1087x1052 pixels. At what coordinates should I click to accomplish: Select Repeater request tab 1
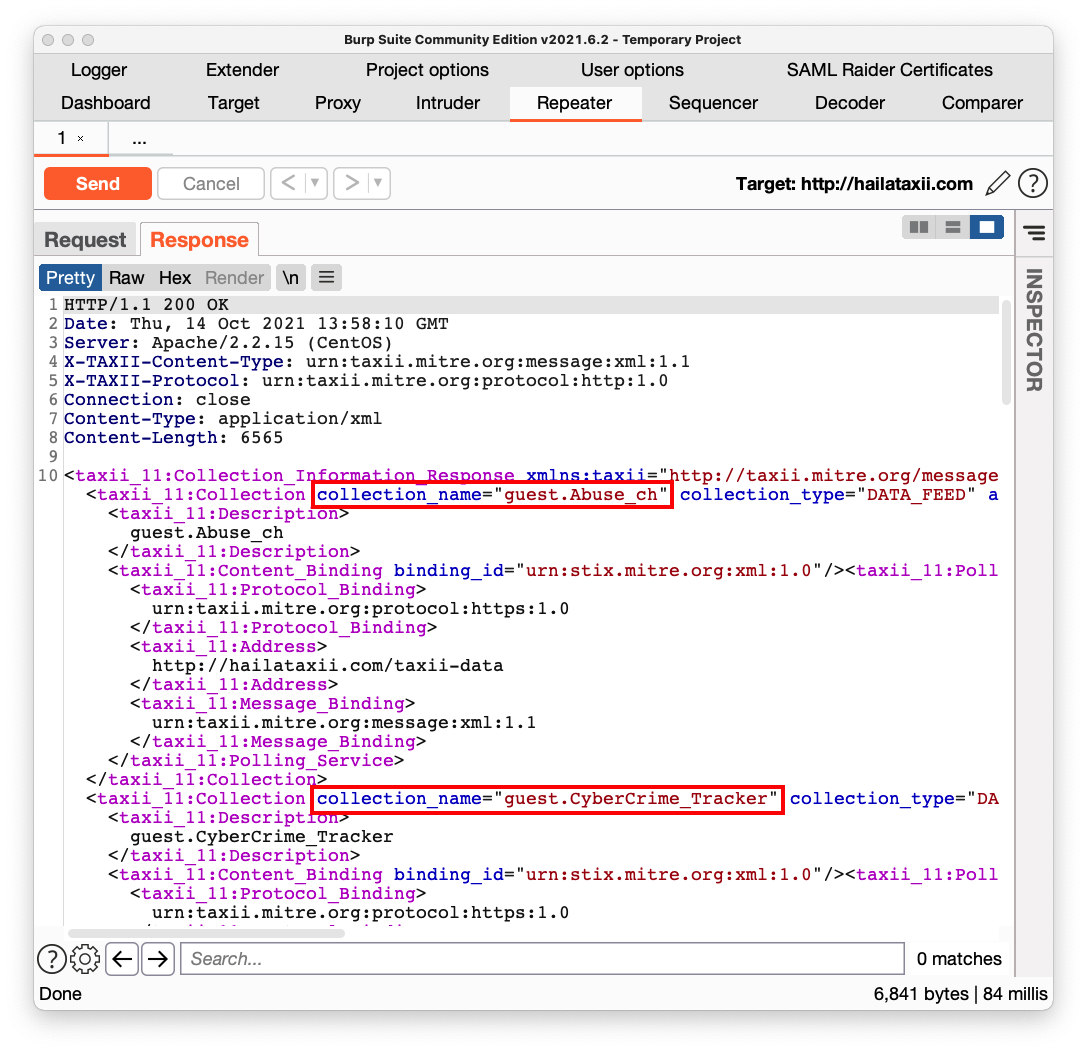62,139
